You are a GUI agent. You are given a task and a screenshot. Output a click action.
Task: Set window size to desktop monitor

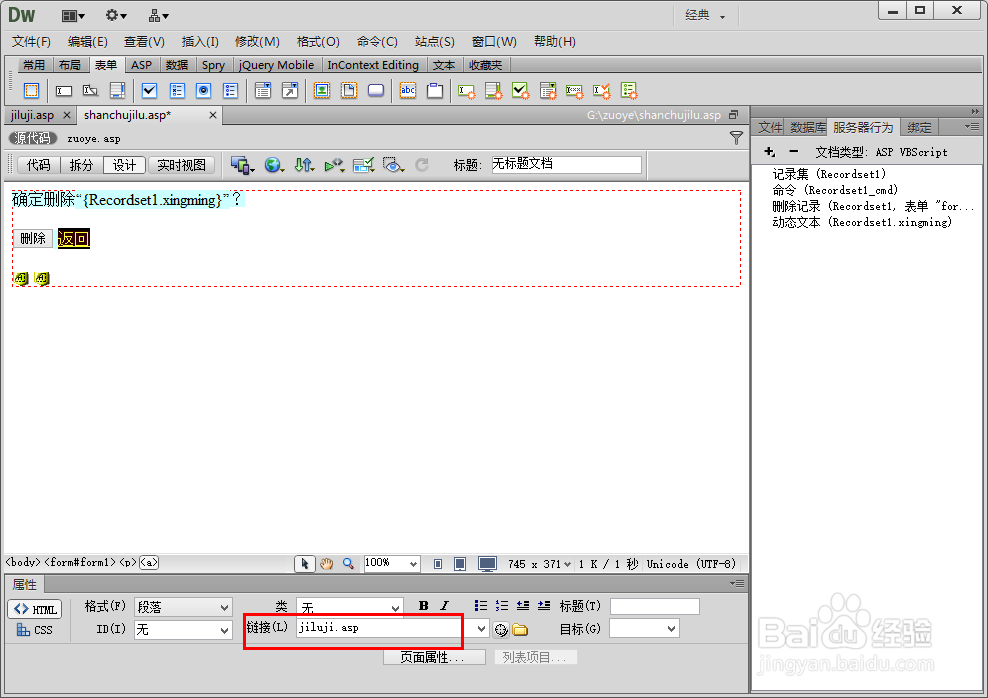click(487, 564)
